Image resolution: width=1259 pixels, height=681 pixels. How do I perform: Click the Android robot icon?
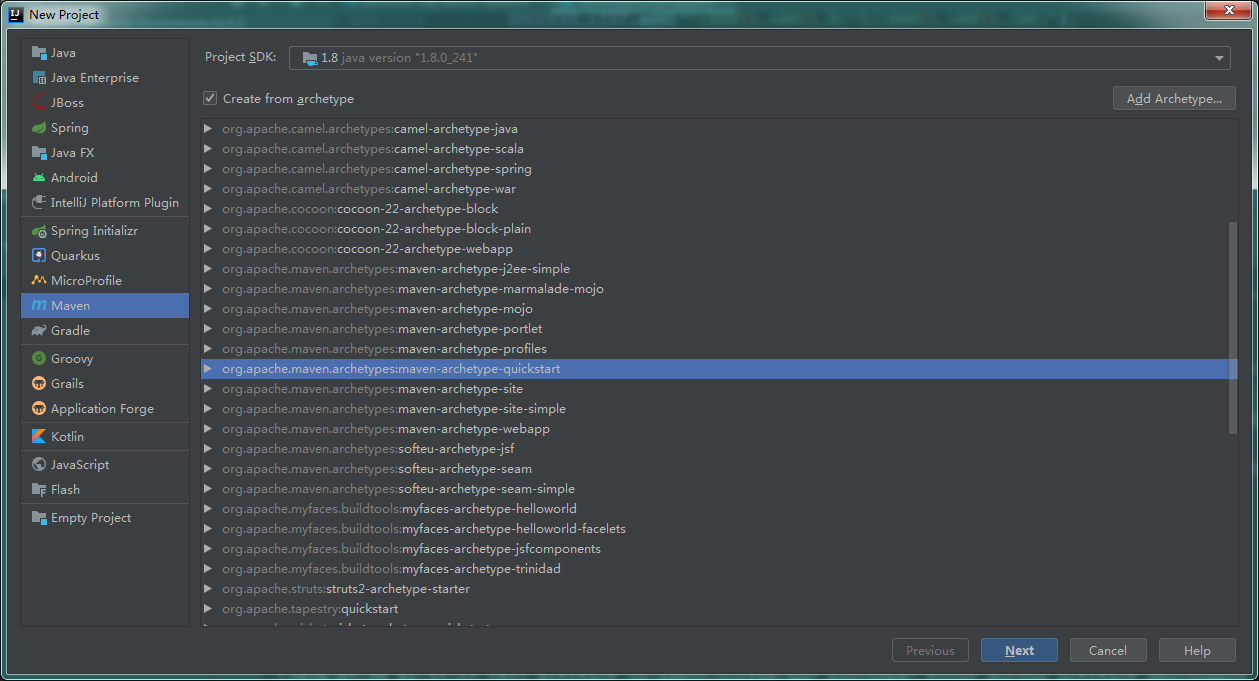point(39,178)
